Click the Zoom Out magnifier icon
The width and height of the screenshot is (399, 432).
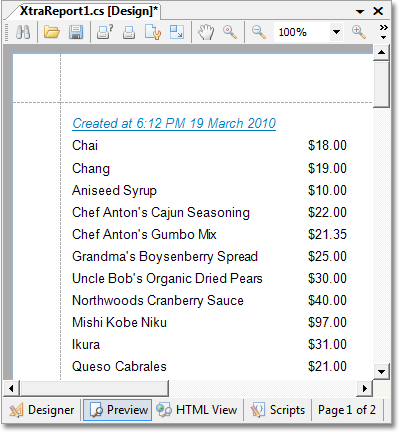(259, 32)
